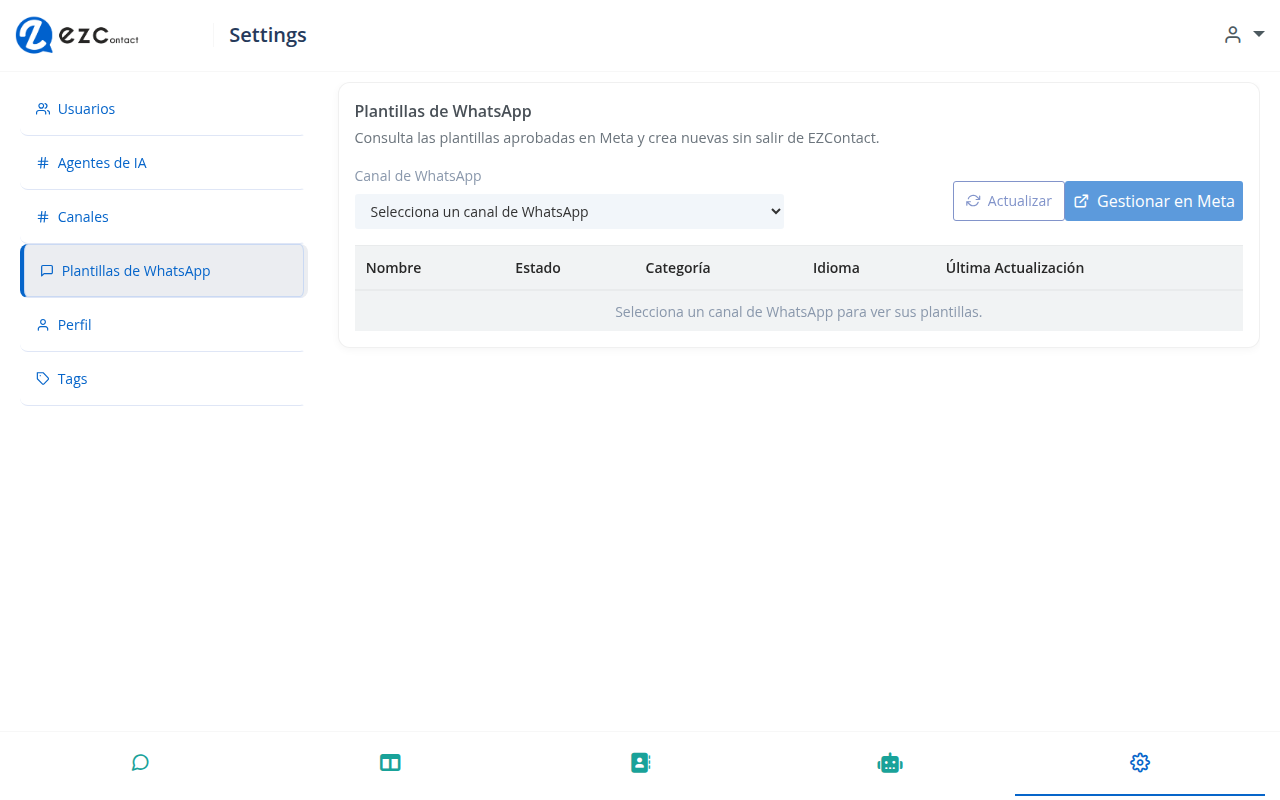Select the kanban board icon in bottom bar

pyautogui.click(x=390, y=762)
